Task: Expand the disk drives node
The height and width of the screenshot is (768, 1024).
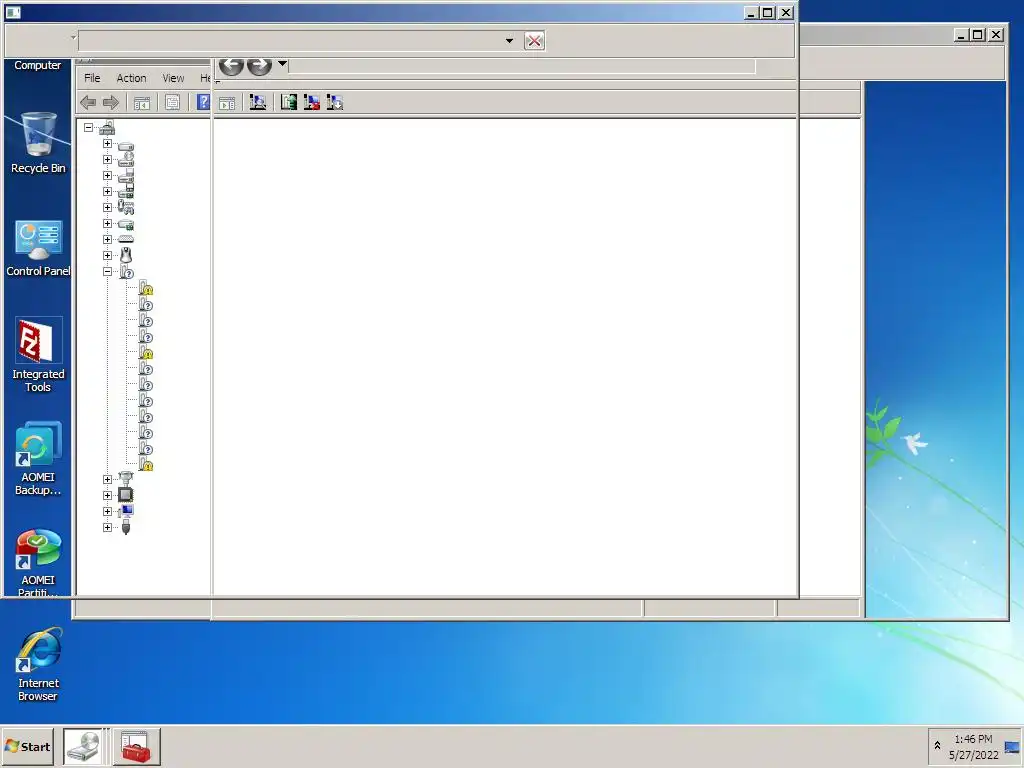Action: (x=108, y=144)
